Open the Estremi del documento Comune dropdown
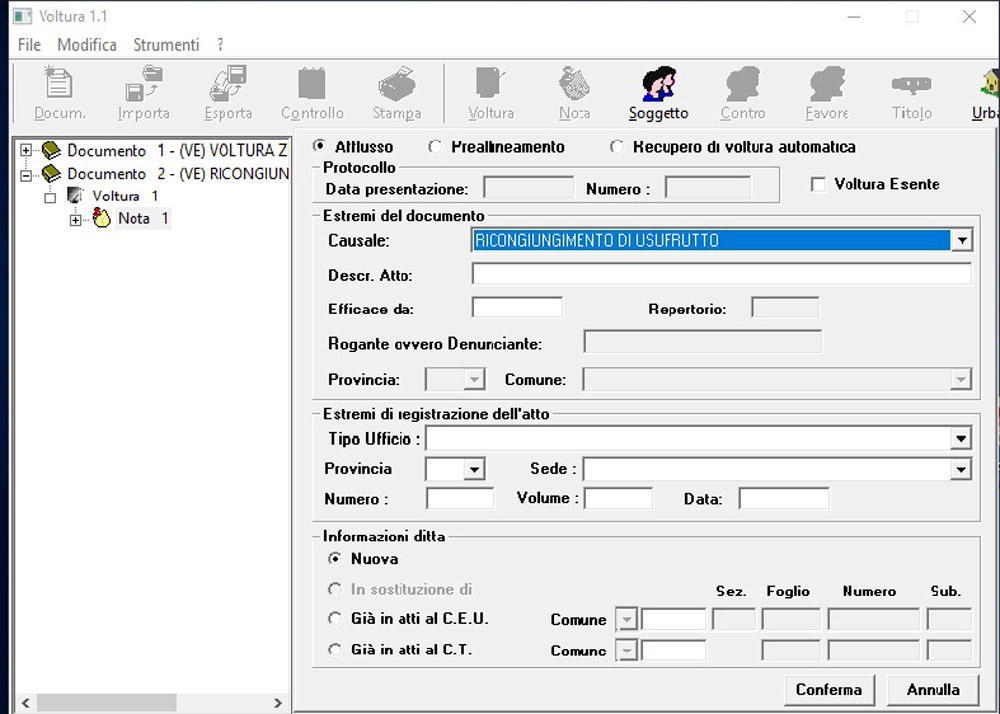Screen dimensions: 1000x714 [x=960, y=379]
